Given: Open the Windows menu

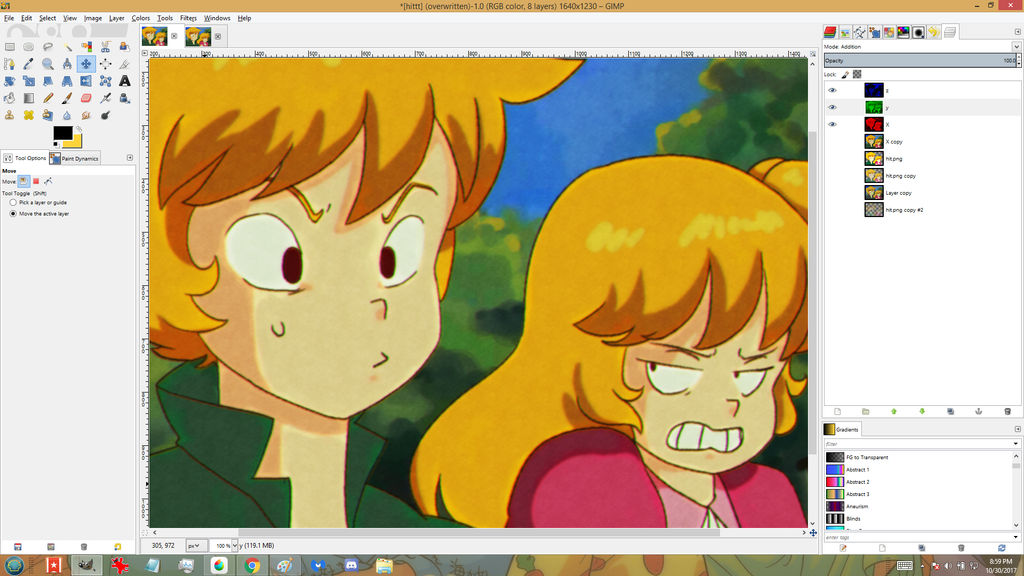Looking at the screenshot, I should pyautogui.click(x=217, y=18).
